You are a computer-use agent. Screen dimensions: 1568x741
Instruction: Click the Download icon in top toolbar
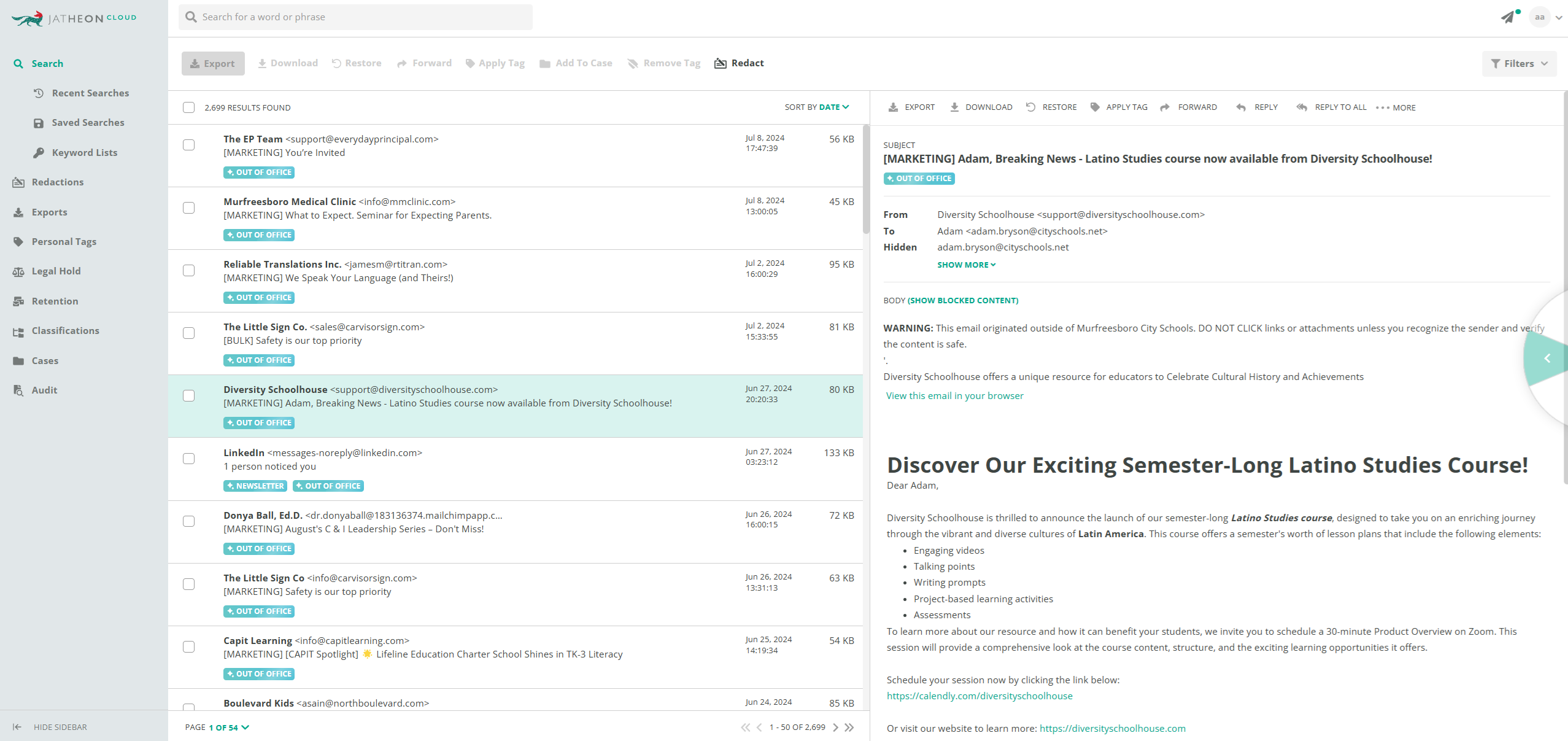click(x=262, y=63)
